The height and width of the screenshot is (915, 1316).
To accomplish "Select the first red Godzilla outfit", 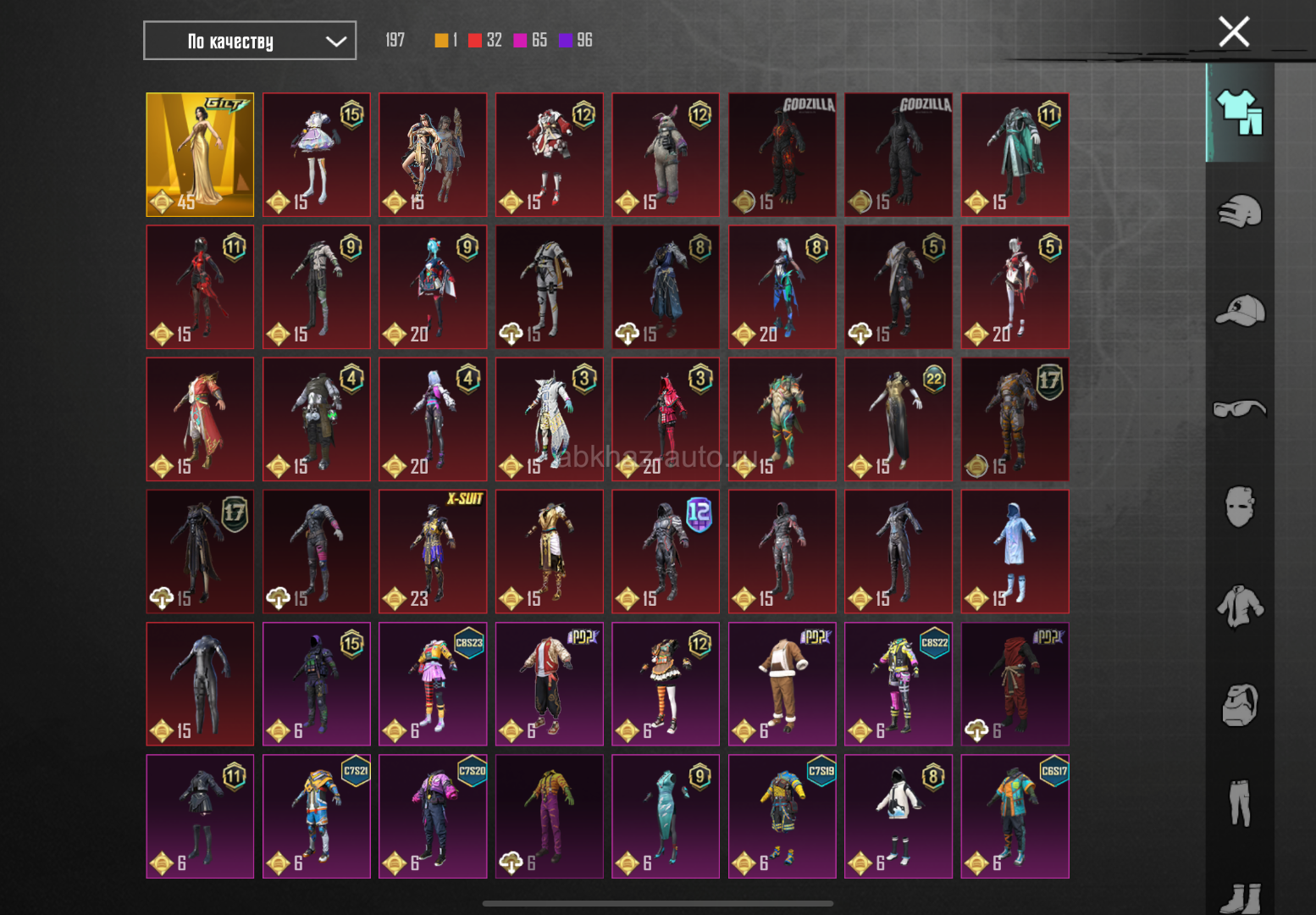I will point(782,154).
